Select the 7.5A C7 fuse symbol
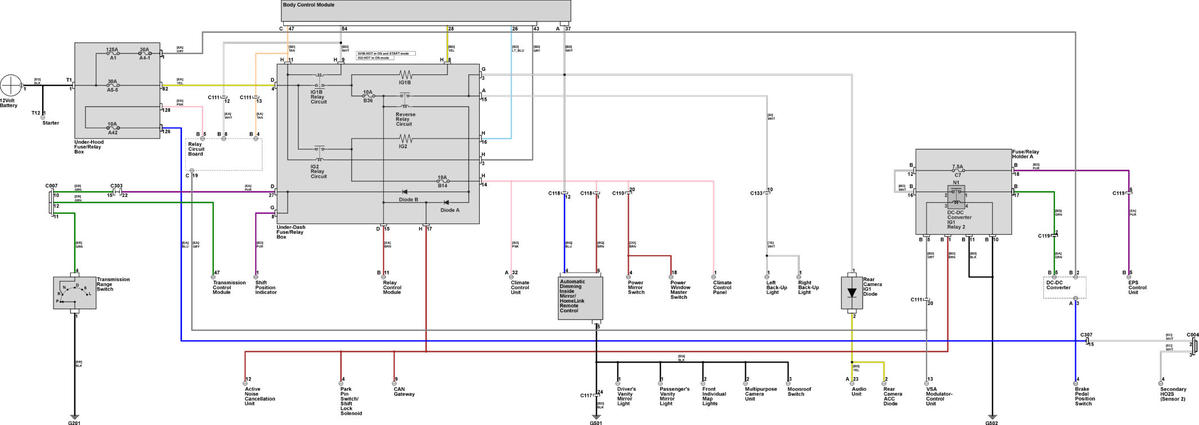Screen dimensions: 1199x425 (x=957, y=172)
